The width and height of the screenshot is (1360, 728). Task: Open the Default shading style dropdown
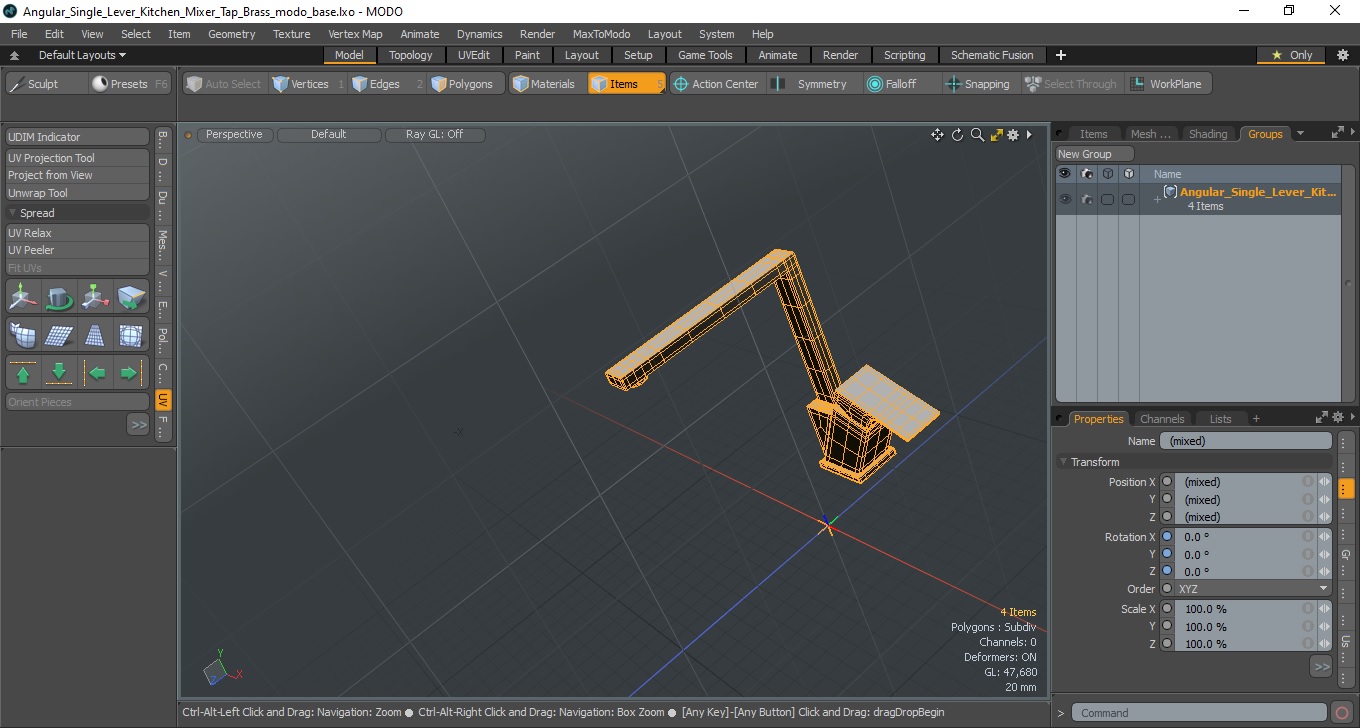pyautogui.click(x=329, y=134)
